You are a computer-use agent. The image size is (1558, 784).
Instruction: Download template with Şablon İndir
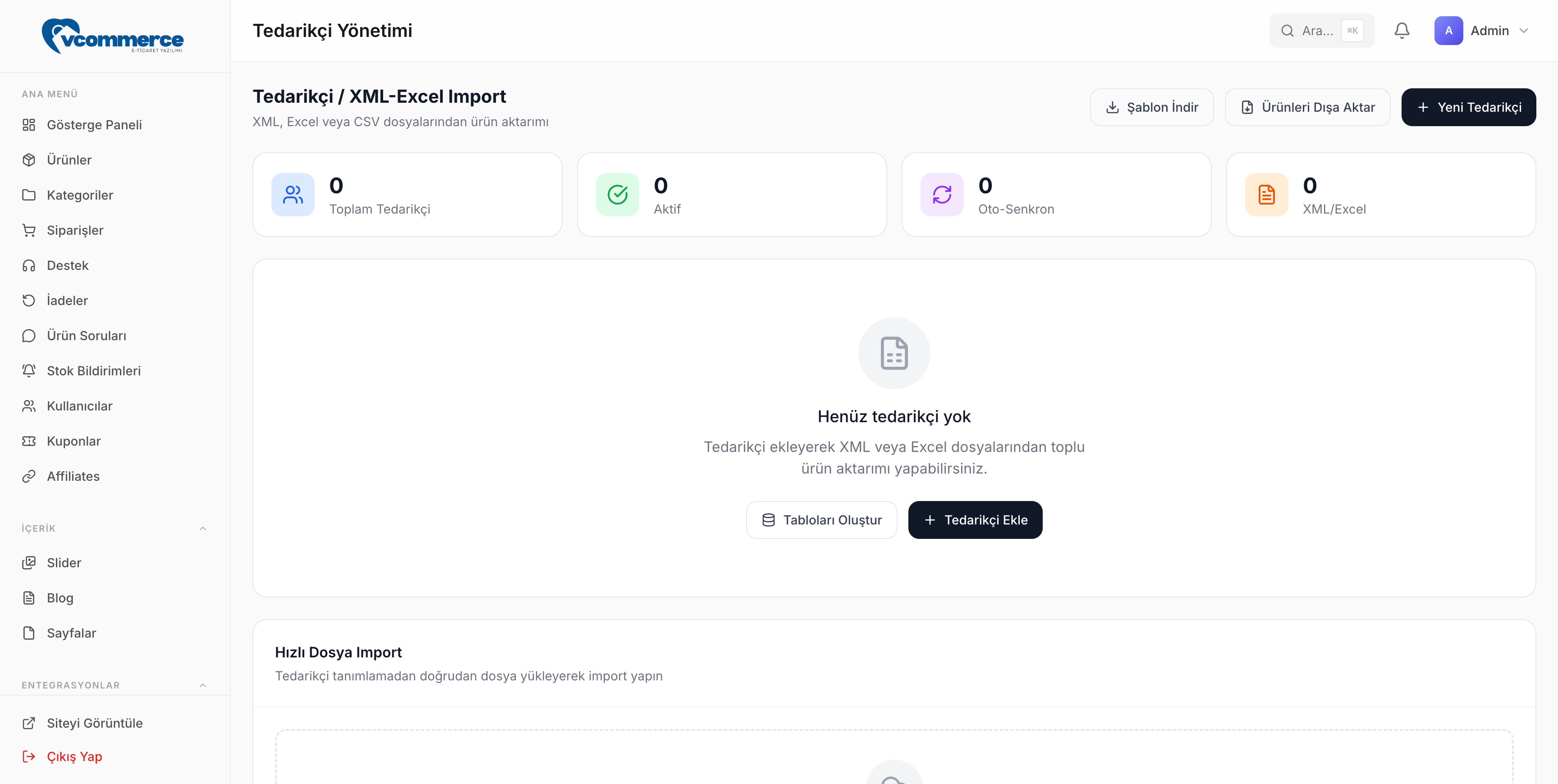1151,107
